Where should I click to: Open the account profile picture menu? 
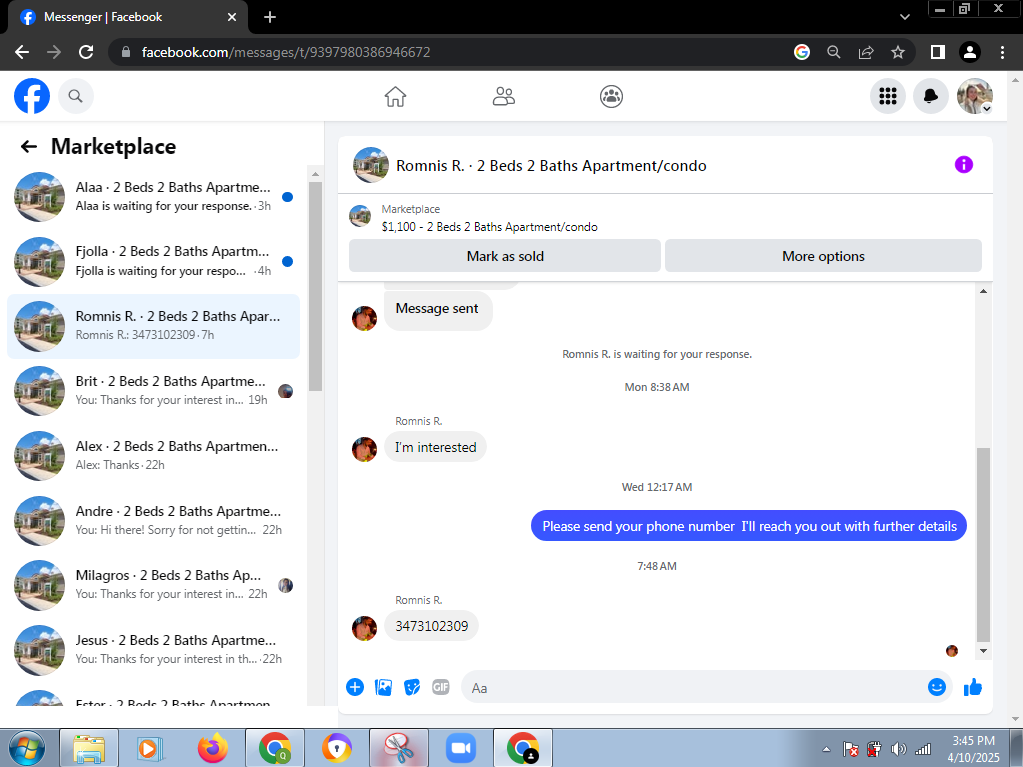974,96
